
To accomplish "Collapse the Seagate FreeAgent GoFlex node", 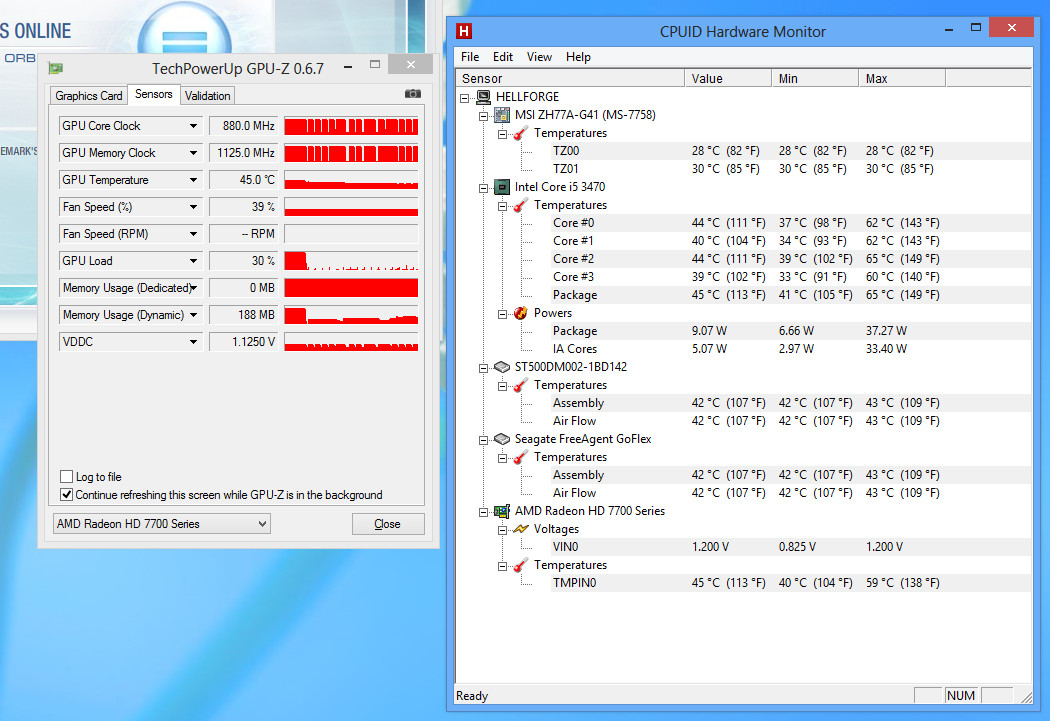I will [x=483, y=440].
